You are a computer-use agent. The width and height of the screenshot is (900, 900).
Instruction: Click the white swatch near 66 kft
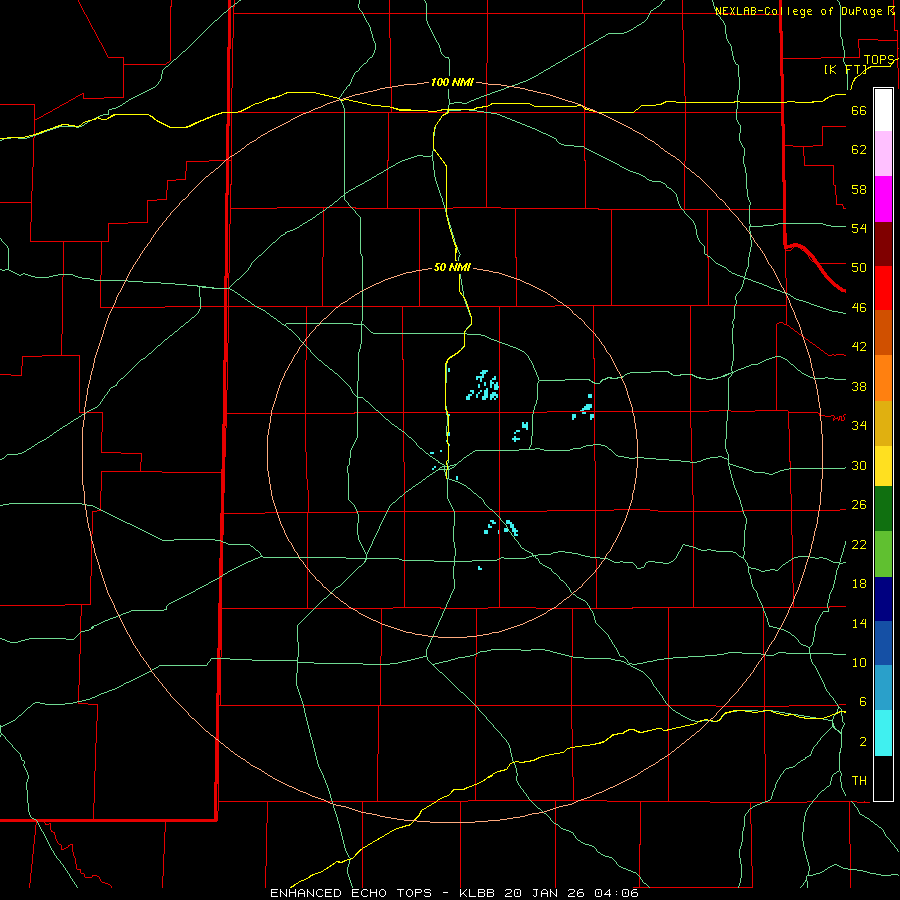(x=883, y=110)
